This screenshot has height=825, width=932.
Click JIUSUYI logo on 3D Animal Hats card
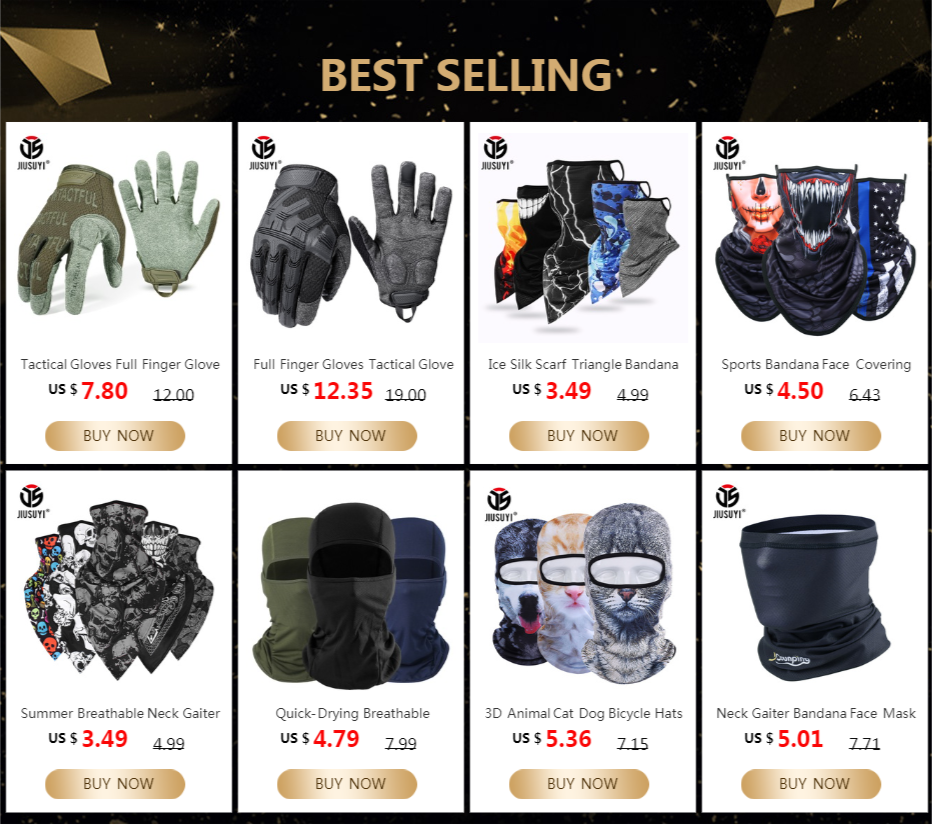pyautogui.click(x=500, y=505)
